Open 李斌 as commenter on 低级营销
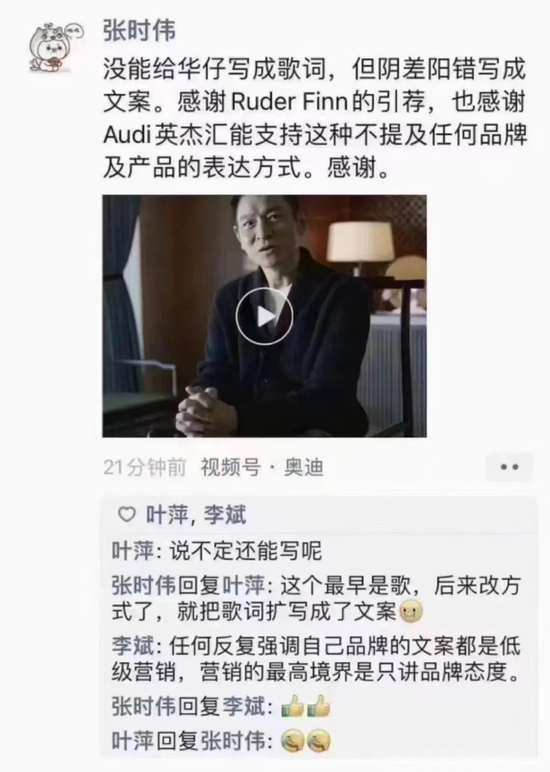This screenshot has width=550, height=772. [x=132, y=646]
